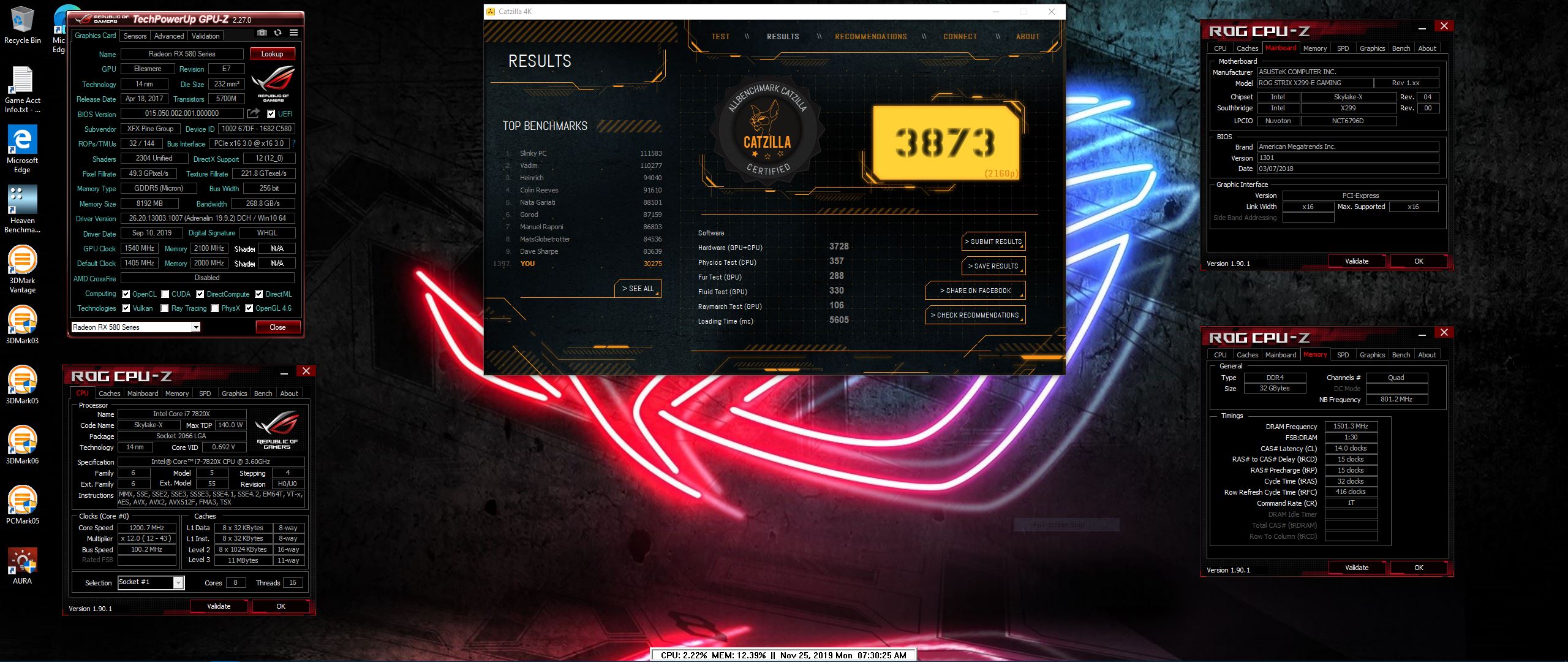Click CHECK RECOMMENDATIONS button
The height and width of the screenshot is (662, 1568).
(x=975, y=315)
